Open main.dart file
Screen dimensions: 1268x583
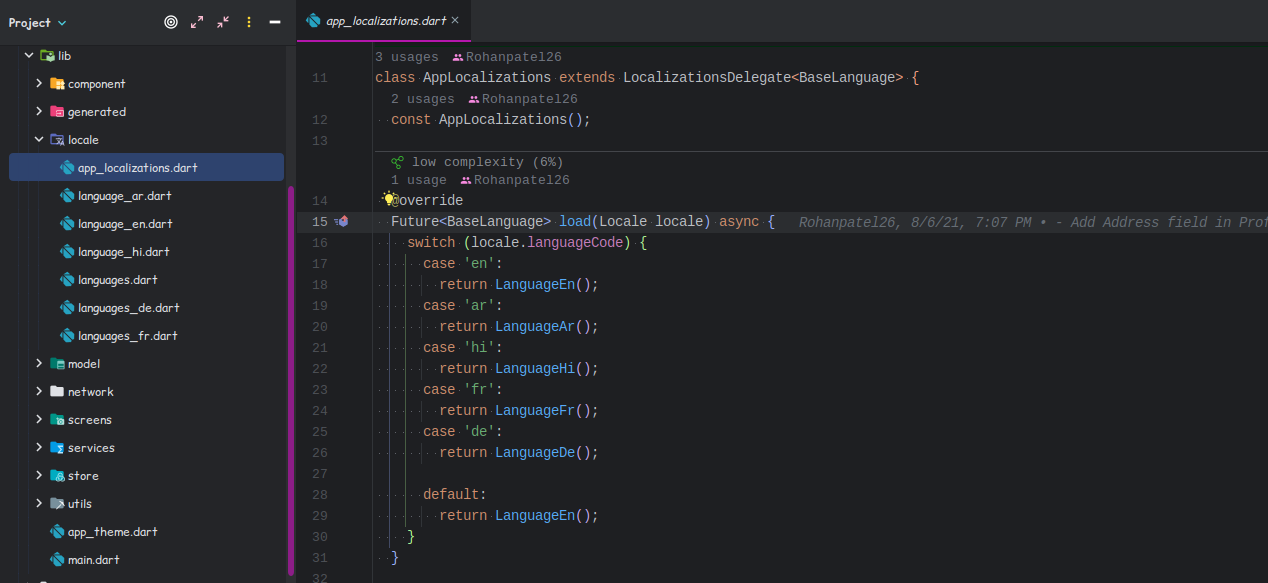[94, 560]
